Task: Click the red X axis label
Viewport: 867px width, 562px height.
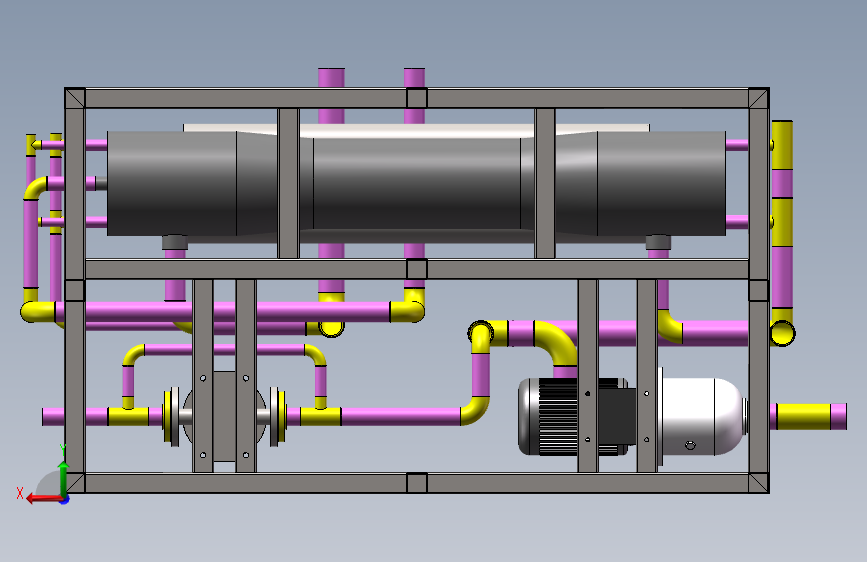Action: click(x=20, y=493)
